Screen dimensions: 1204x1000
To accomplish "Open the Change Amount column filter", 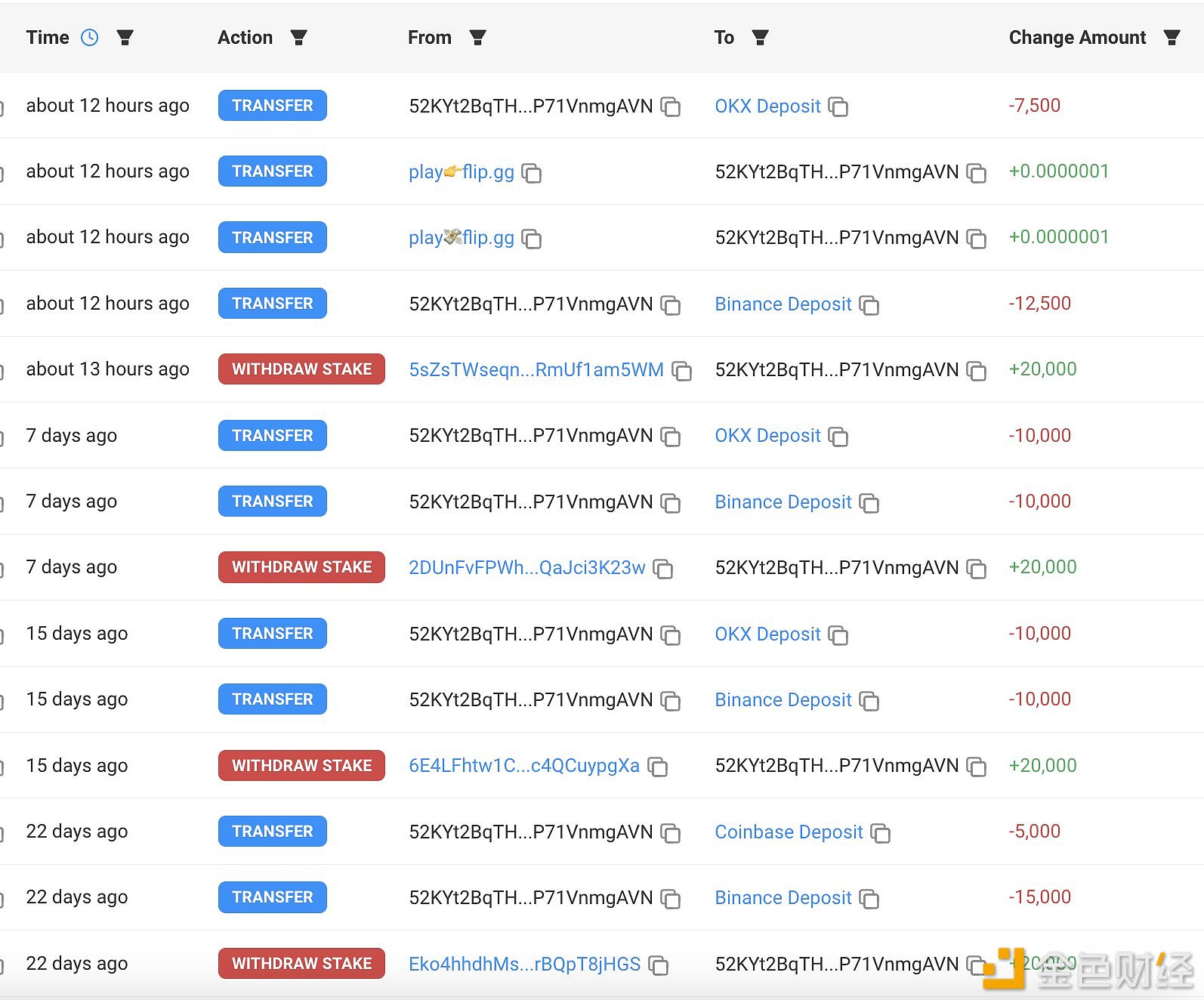I will pyautogui.click(x=1172, y=38).
